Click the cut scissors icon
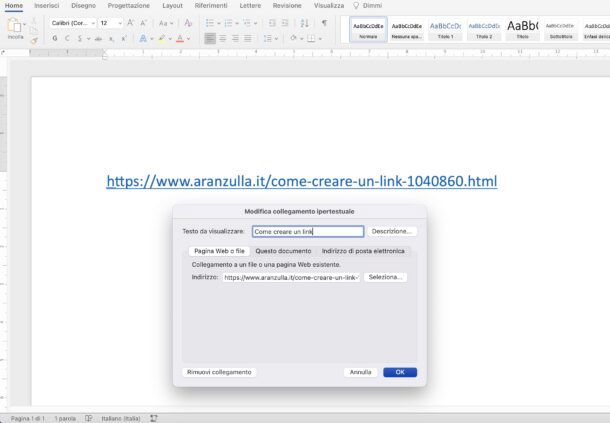The image size is (610, 423). coord(34,21)
